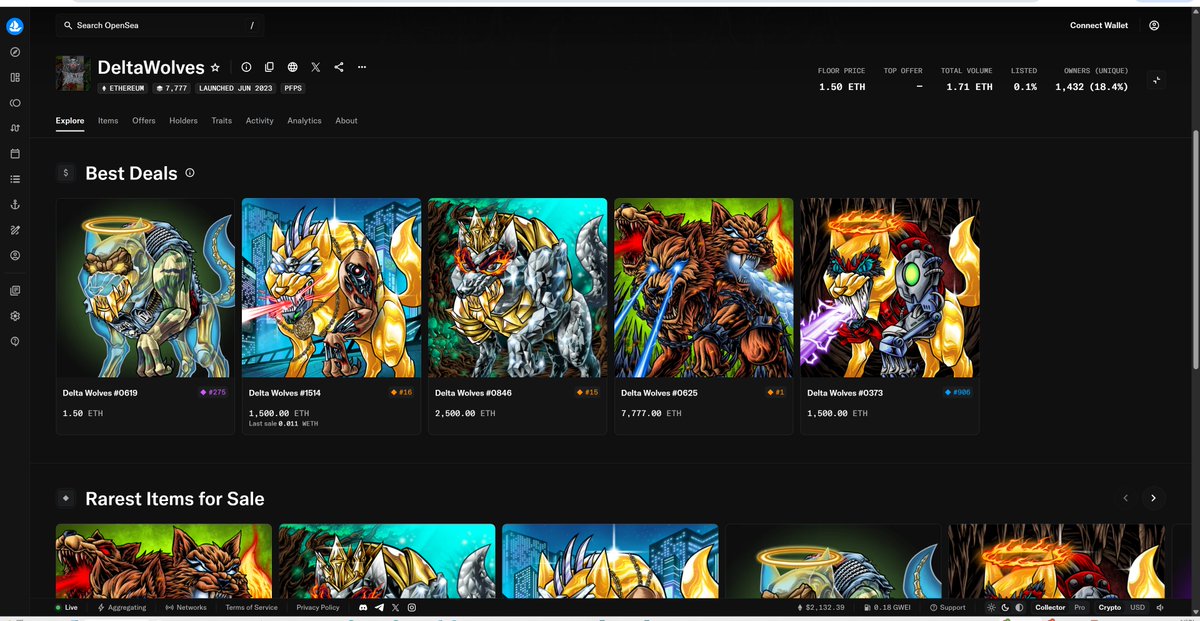Click the Live status indicator

(x=67, y=608)
